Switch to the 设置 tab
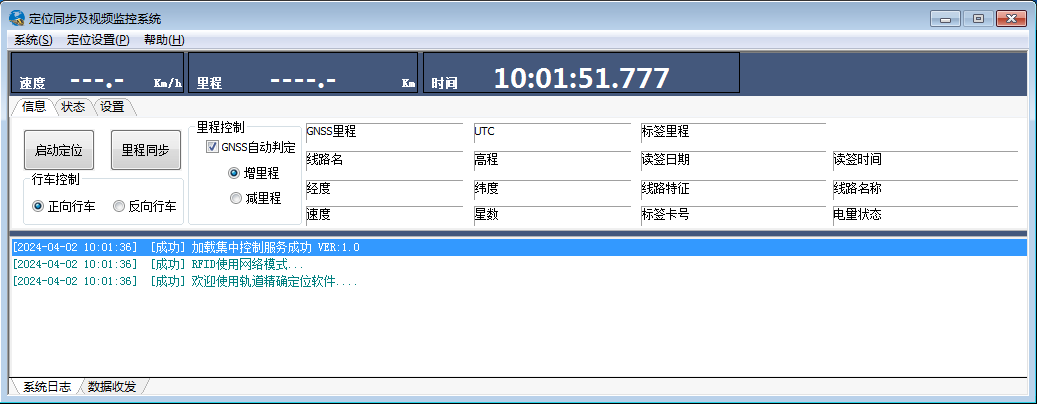Viewport: 1039px width, 406px height. pos(112,107)
